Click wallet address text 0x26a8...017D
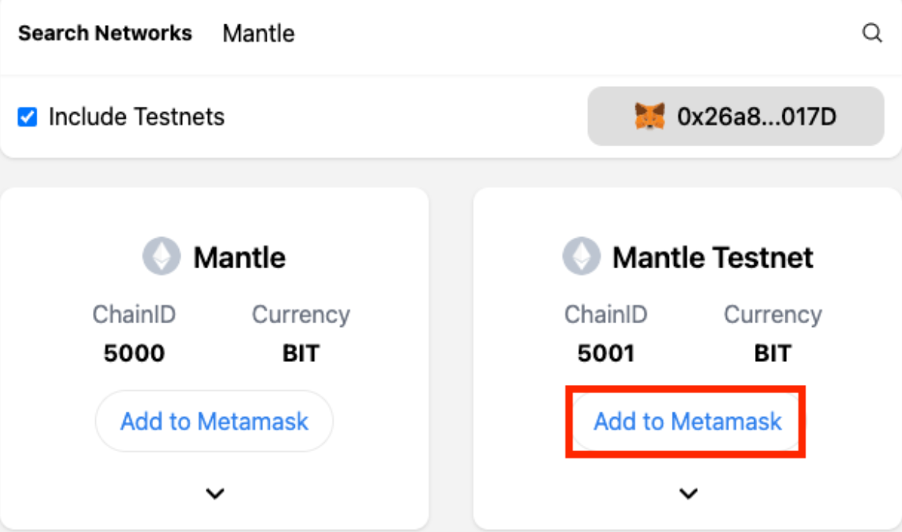This screenshot has height=532, width=902. coord(756,117)
